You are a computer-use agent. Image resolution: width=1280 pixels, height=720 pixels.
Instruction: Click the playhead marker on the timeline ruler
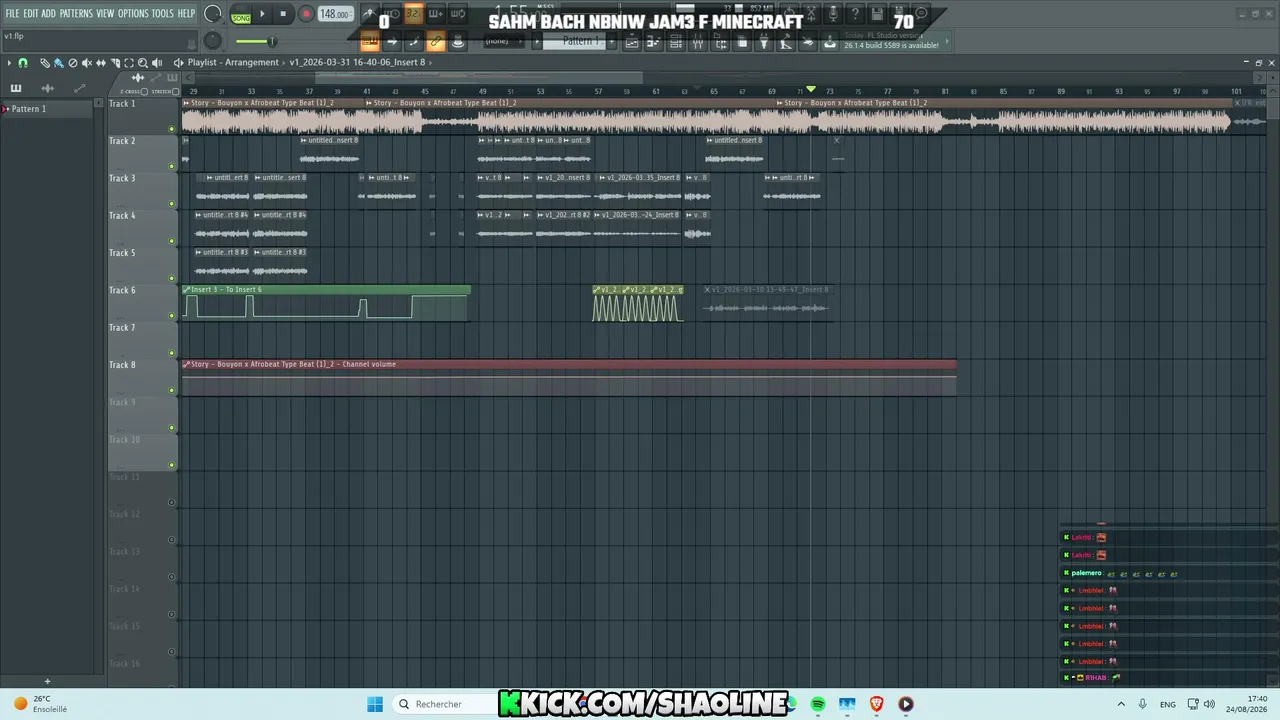tap(811, 90)
